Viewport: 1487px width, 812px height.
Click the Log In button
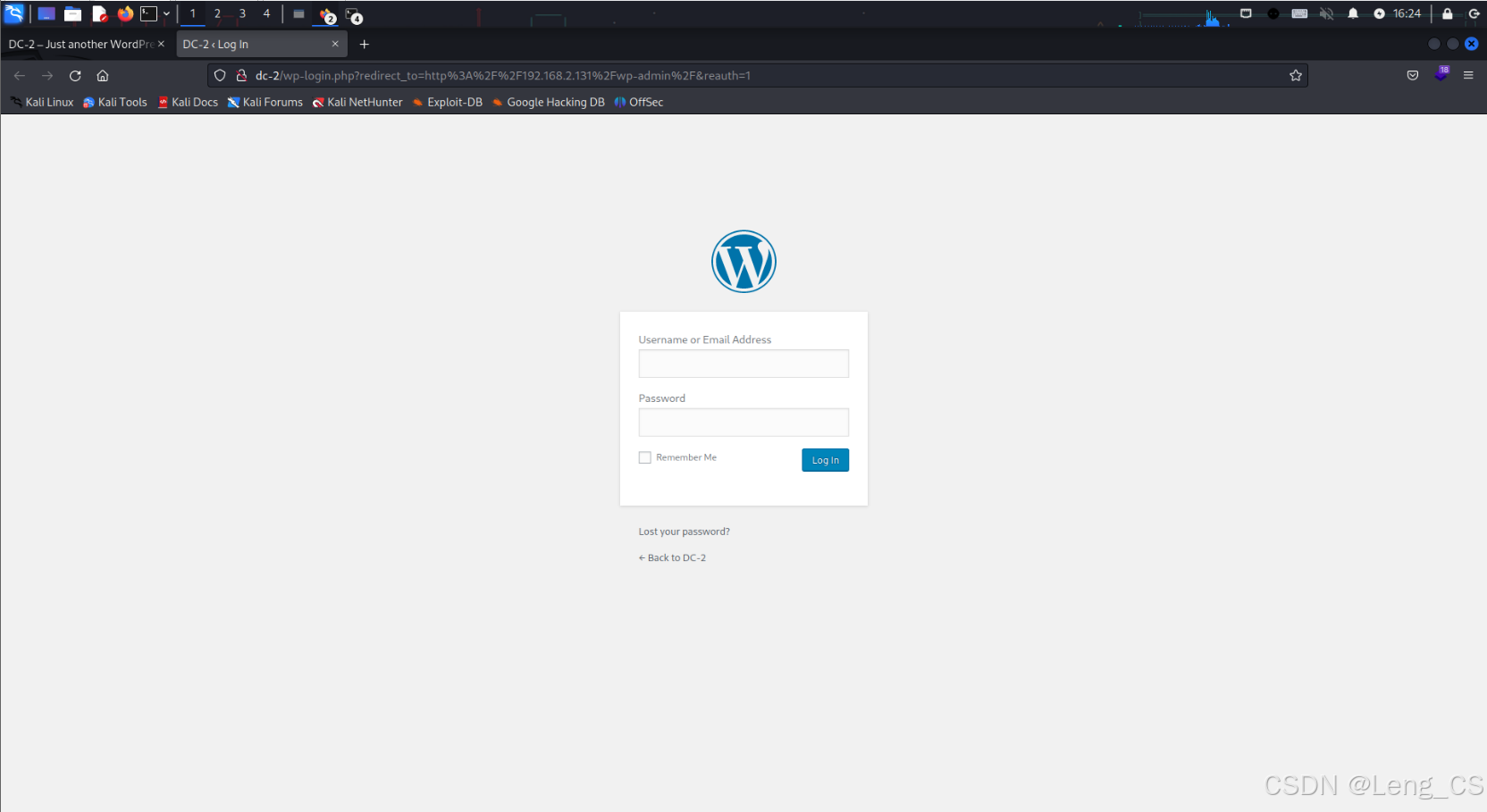[x=825, y=460]
